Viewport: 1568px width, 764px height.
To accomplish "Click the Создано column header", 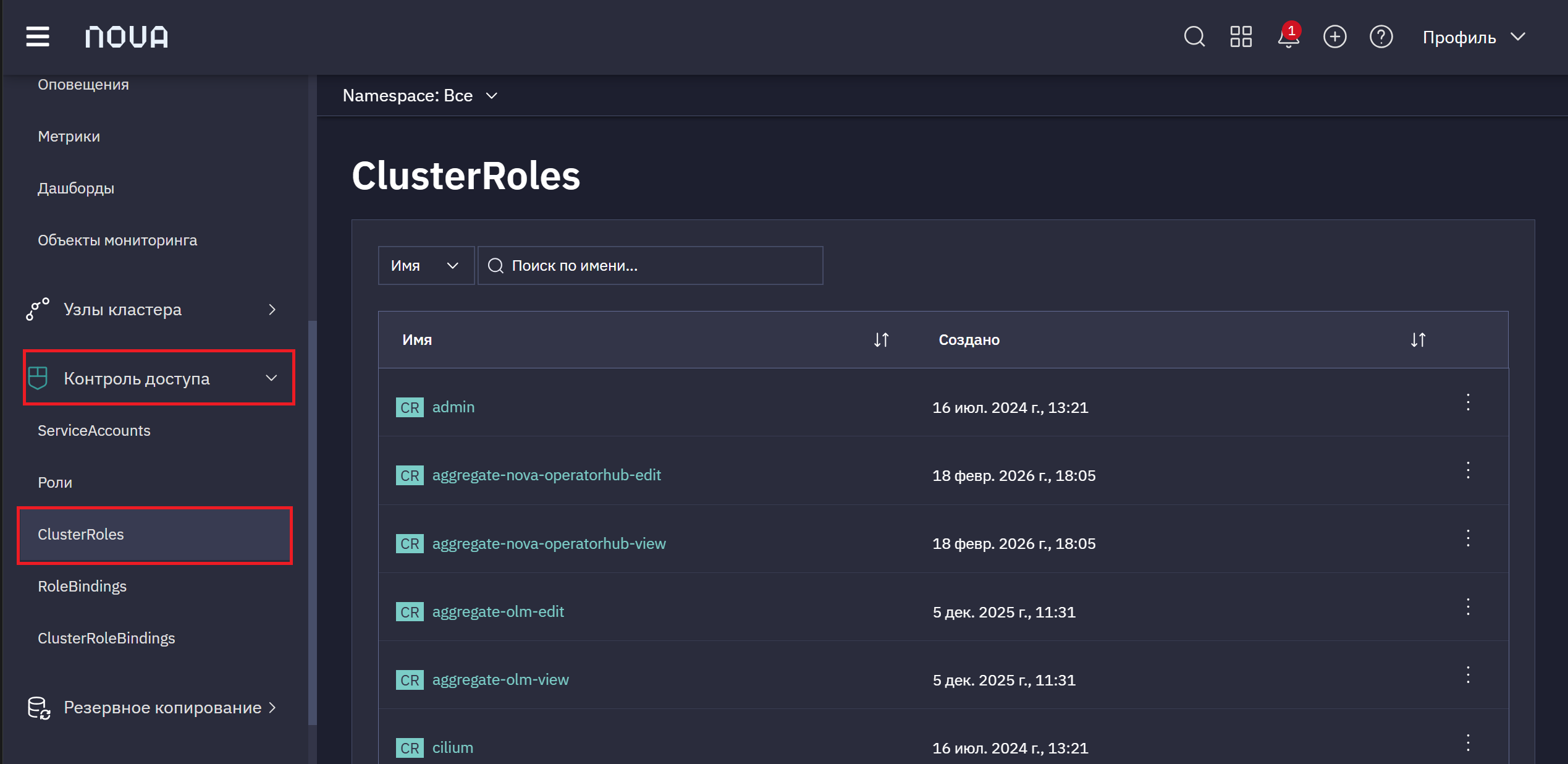I will 969,340.
